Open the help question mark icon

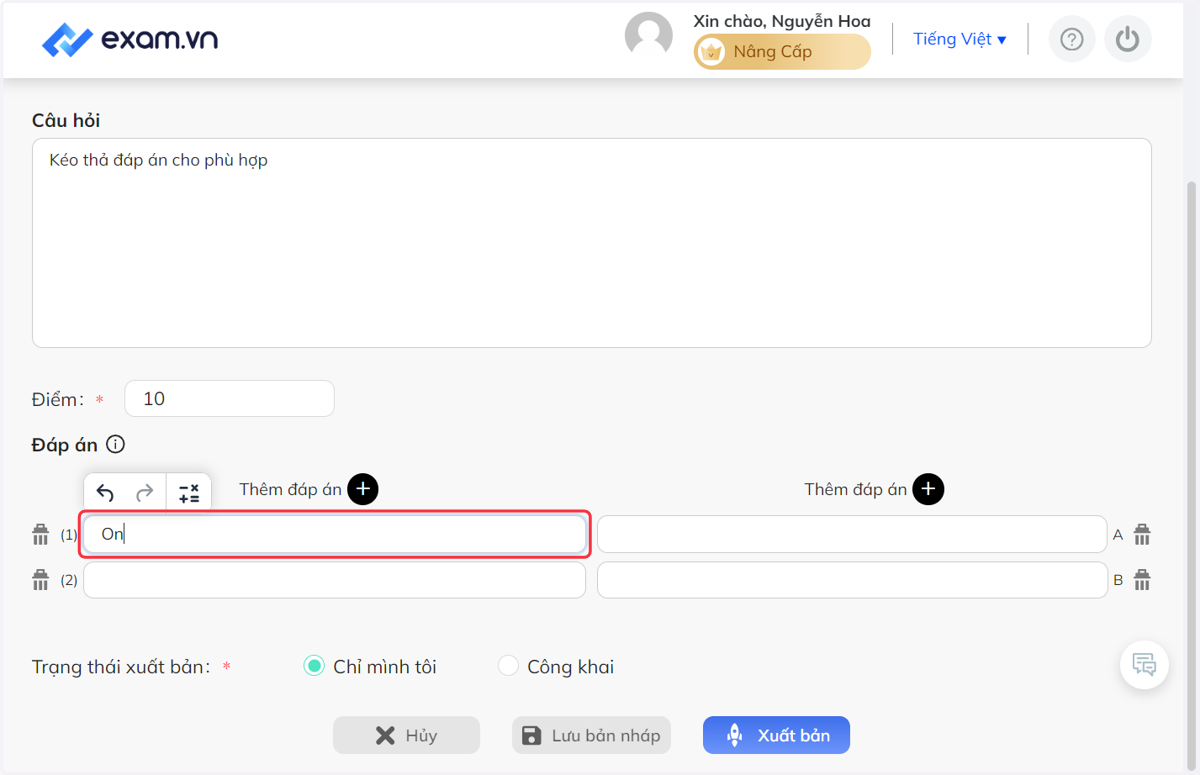1072,40
